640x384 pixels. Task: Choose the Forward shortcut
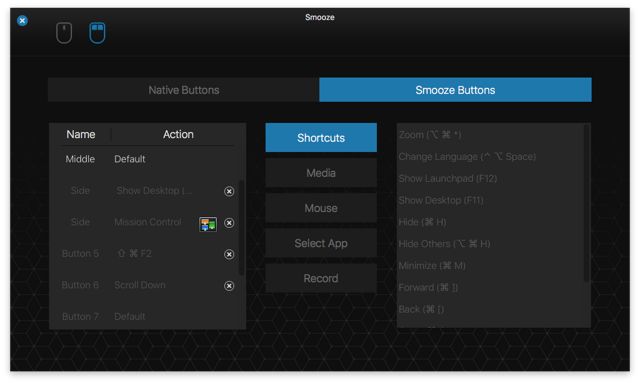tap(428, 288)
